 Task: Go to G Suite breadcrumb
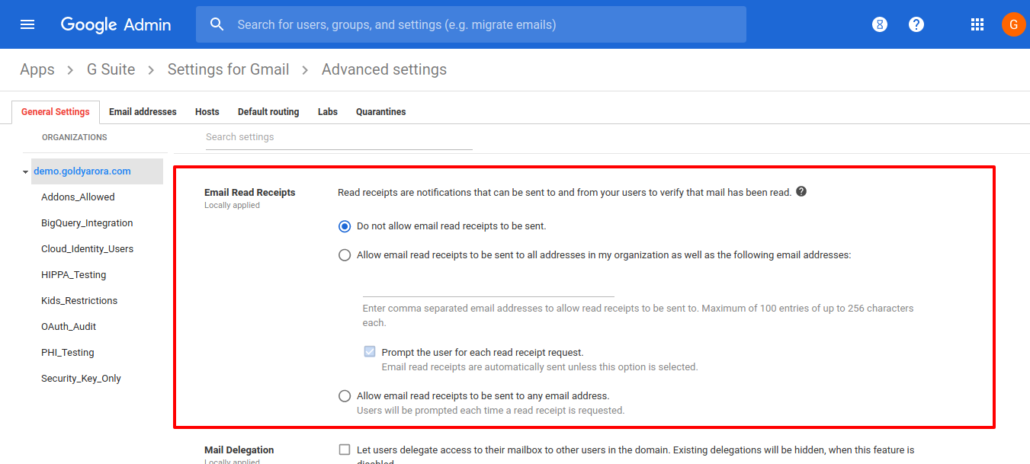[x=111, y=70]
